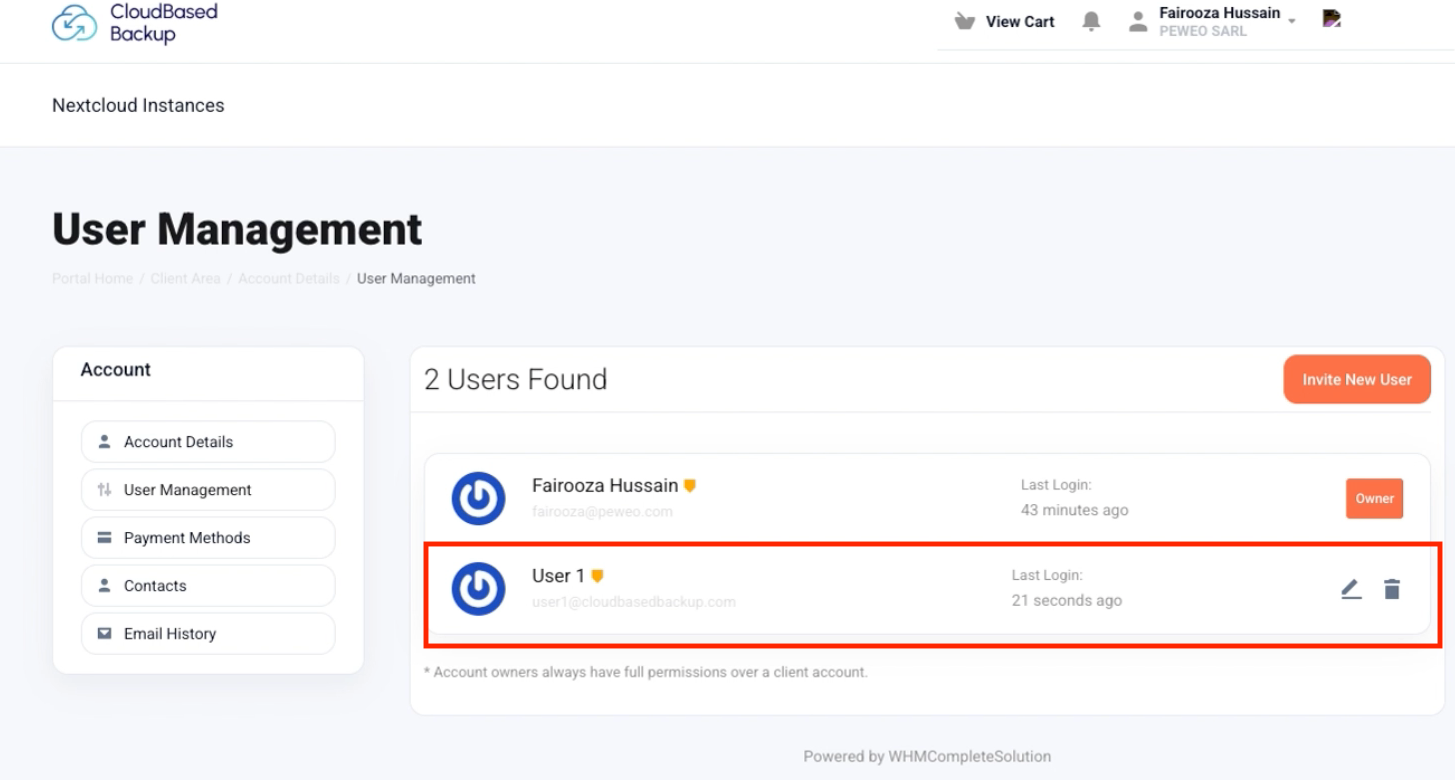Click the user1@cloudbasedbackup.com email text

pos(636,600)
